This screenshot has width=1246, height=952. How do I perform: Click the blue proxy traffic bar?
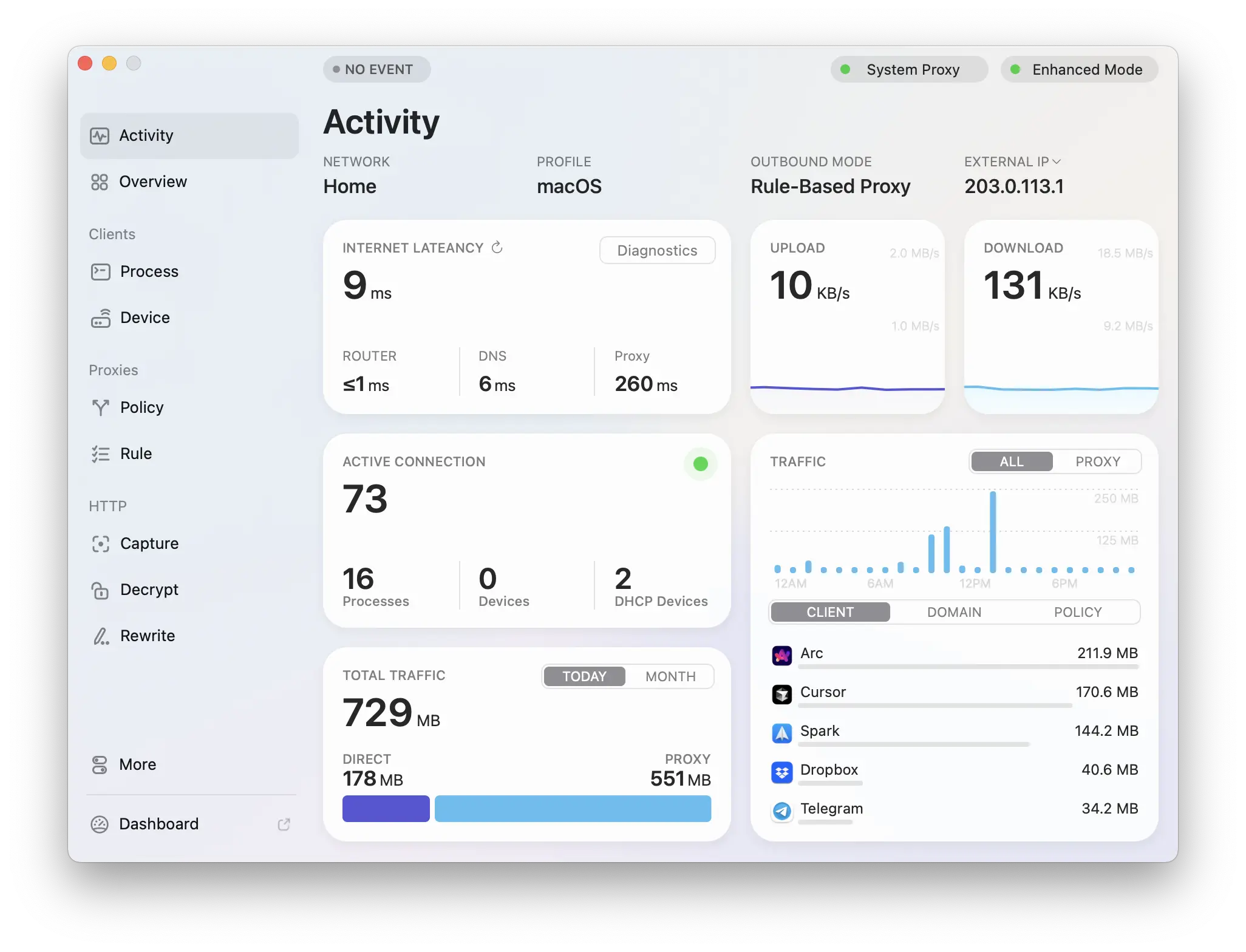pyautogui.click(x=573, y=809)
